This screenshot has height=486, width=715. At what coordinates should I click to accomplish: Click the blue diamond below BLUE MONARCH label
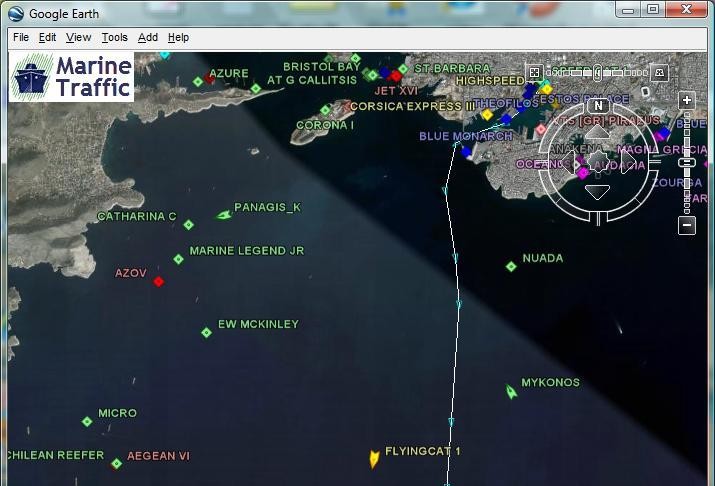tap(466, 152)
